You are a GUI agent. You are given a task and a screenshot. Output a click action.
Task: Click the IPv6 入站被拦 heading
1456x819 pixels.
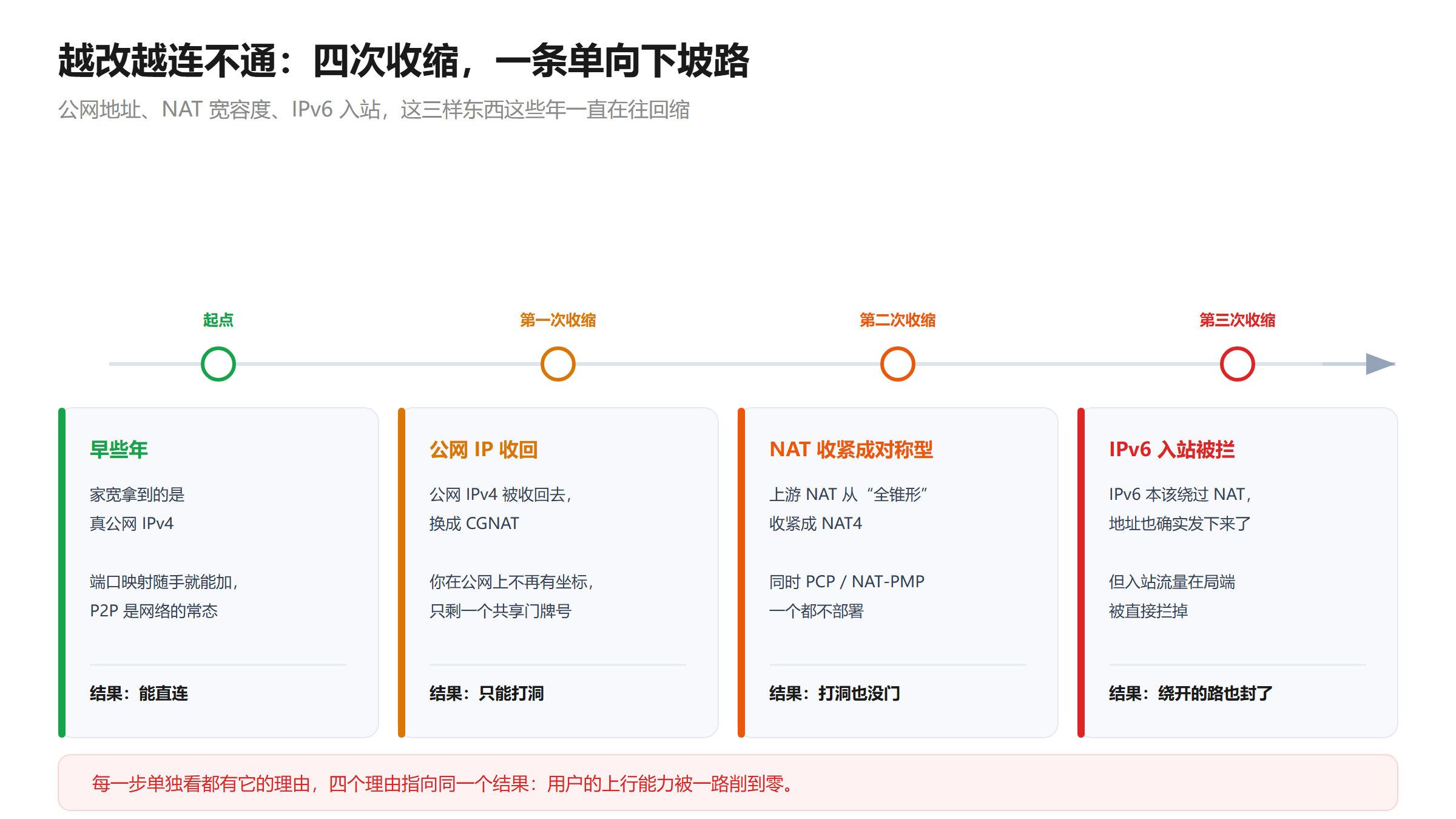point(1172,450)
